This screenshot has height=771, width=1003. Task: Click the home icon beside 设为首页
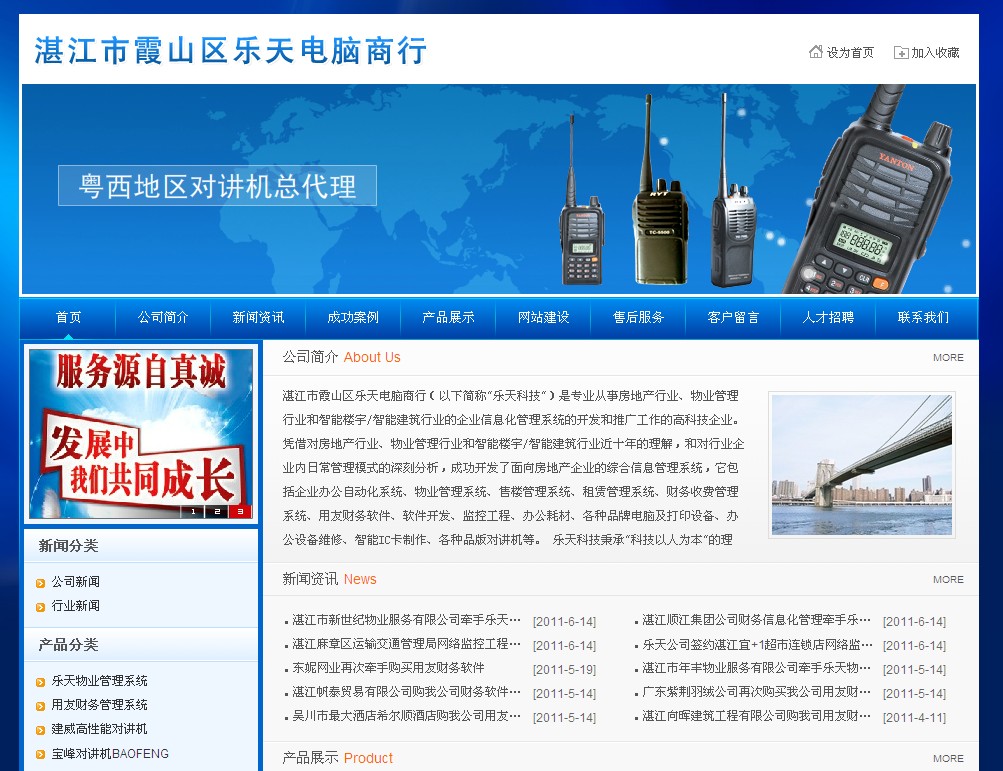[815, 52]
